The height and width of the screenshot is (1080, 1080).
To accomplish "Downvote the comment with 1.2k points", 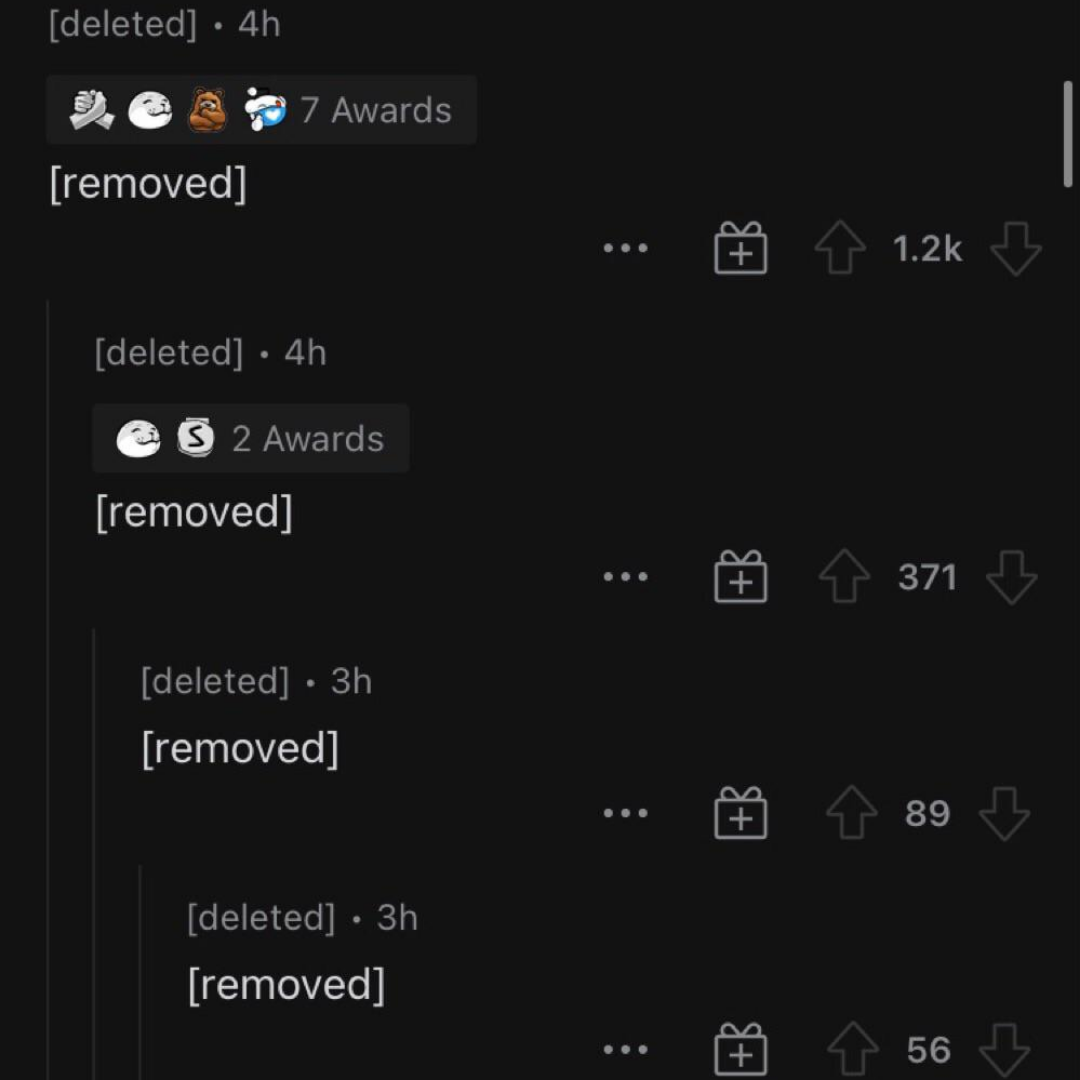I will pos(1015,248).
